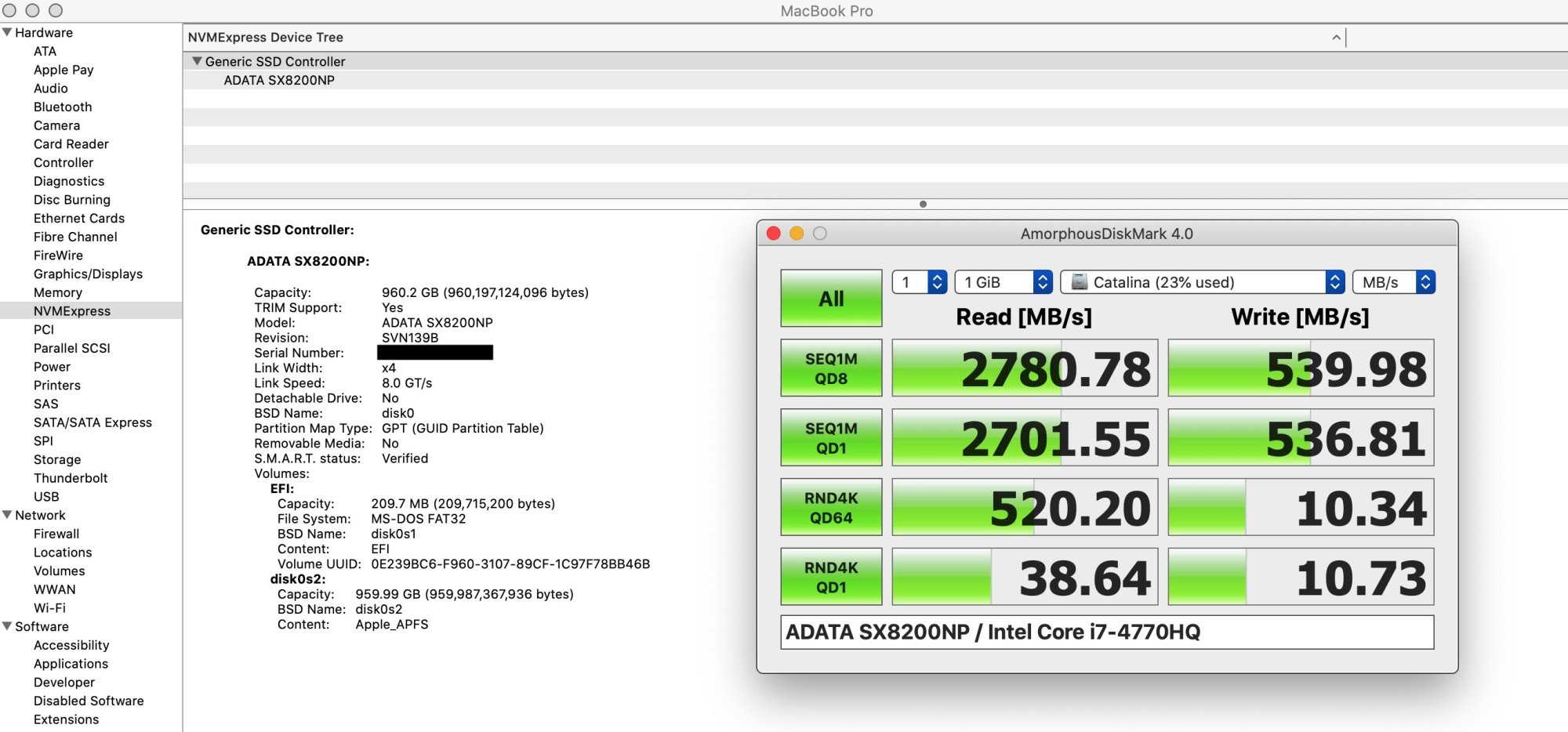This screenshot has height=732, width=1568.
Task: Select NVMExpress in the sidebar
Action: click(71, 311)
